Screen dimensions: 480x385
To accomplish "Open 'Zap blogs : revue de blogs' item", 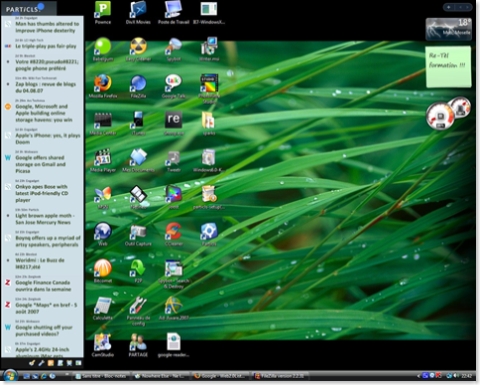I will [46, 87].
